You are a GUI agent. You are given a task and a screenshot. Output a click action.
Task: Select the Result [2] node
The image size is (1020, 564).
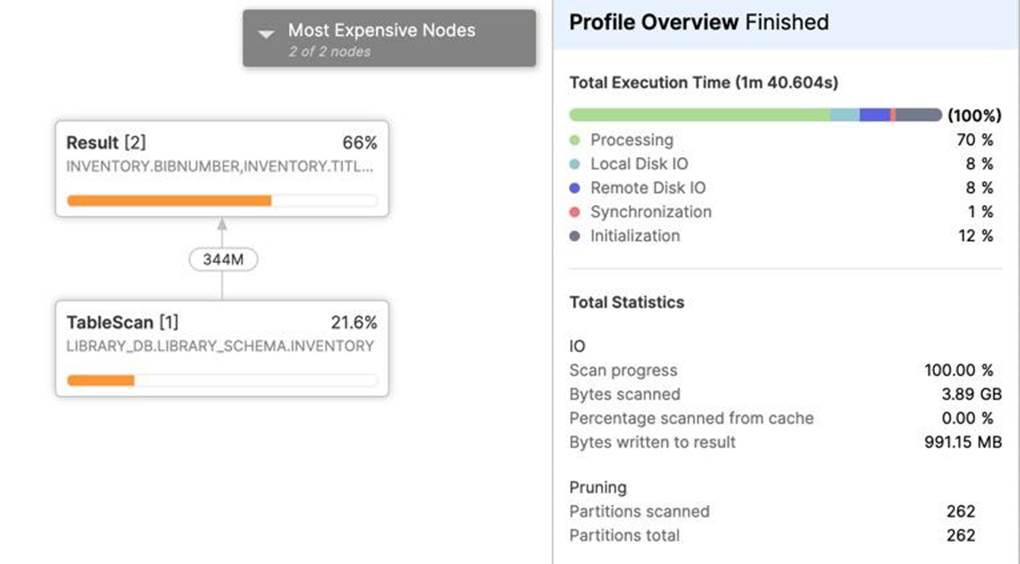pos(222,168)
